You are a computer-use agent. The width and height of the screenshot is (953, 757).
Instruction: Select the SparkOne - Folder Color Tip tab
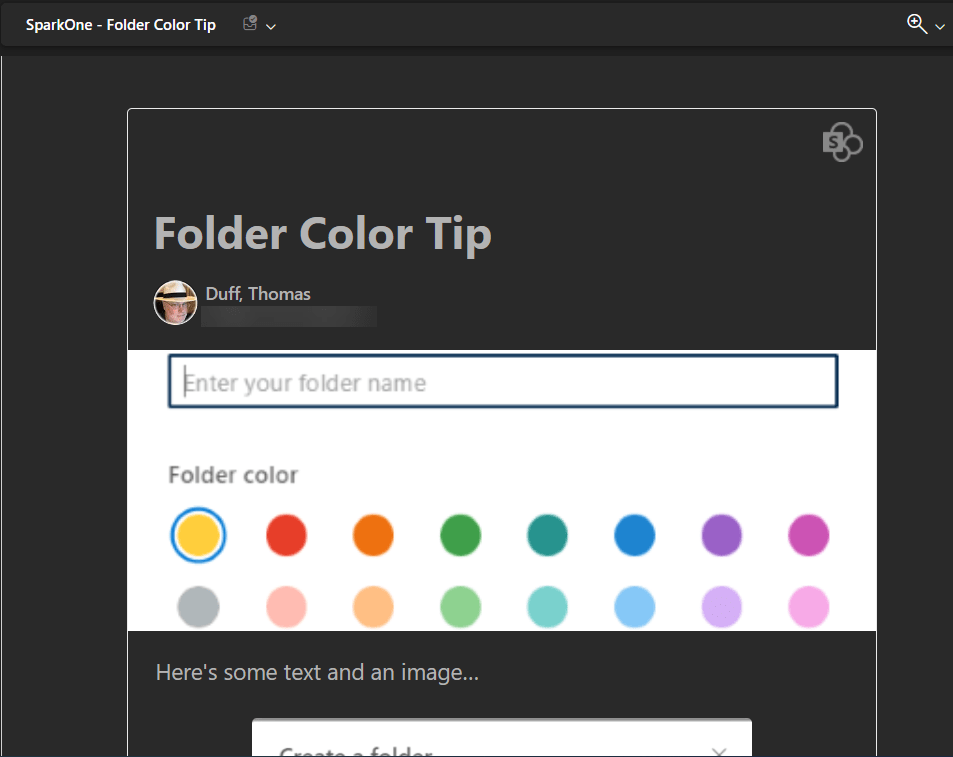[121, 25]
